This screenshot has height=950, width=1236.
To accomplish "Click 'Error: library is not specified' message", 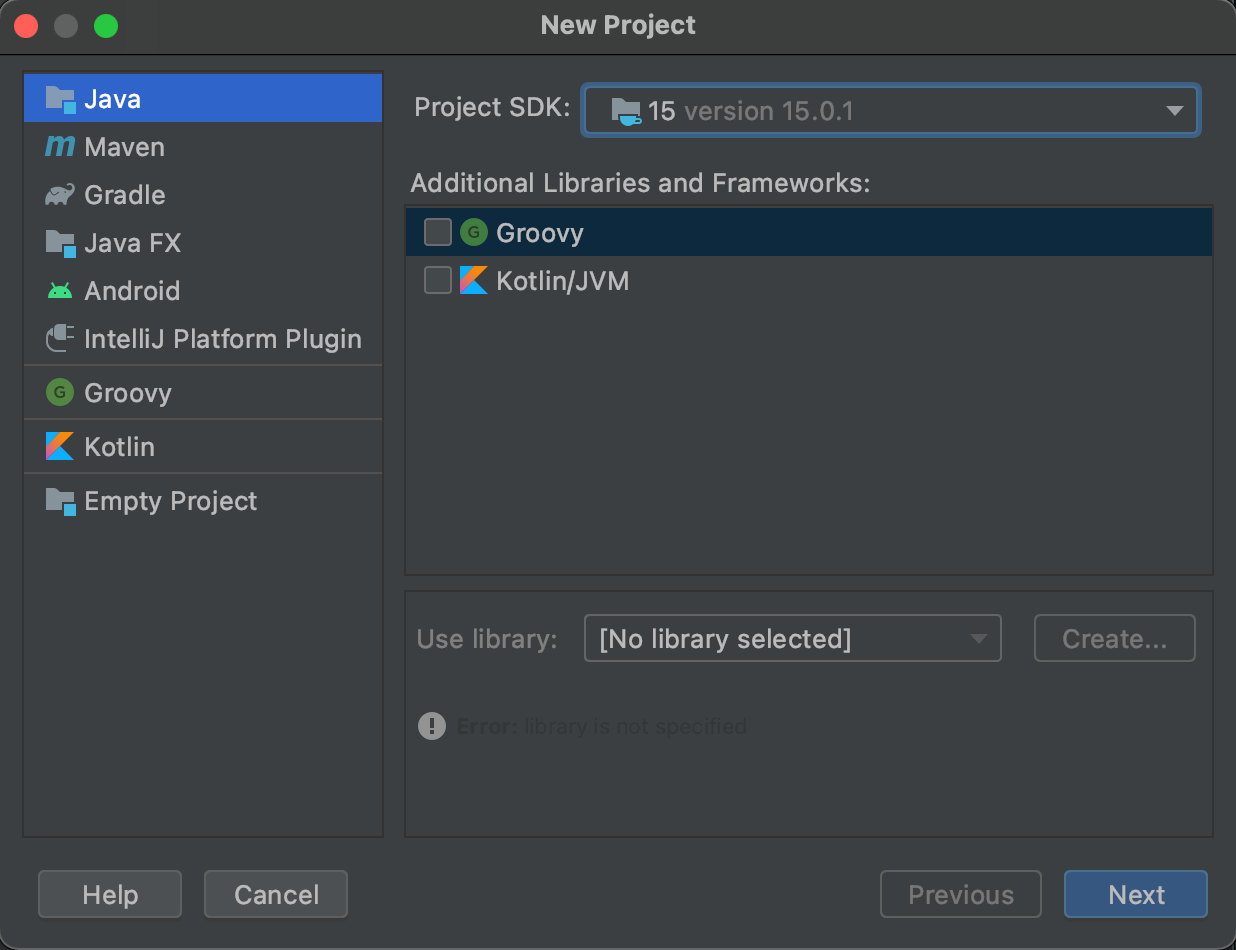I will (x=601, y=726).
